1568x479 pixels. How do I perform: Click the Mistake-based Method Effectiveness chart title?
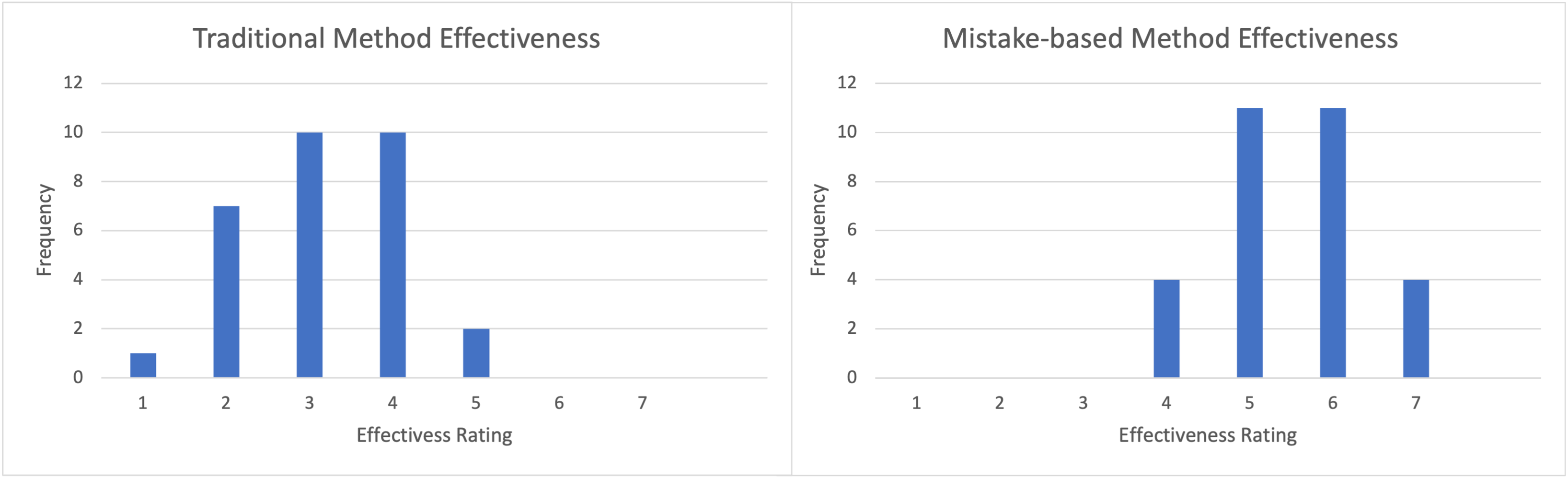pyautogui.click(x=1170, y=38)
